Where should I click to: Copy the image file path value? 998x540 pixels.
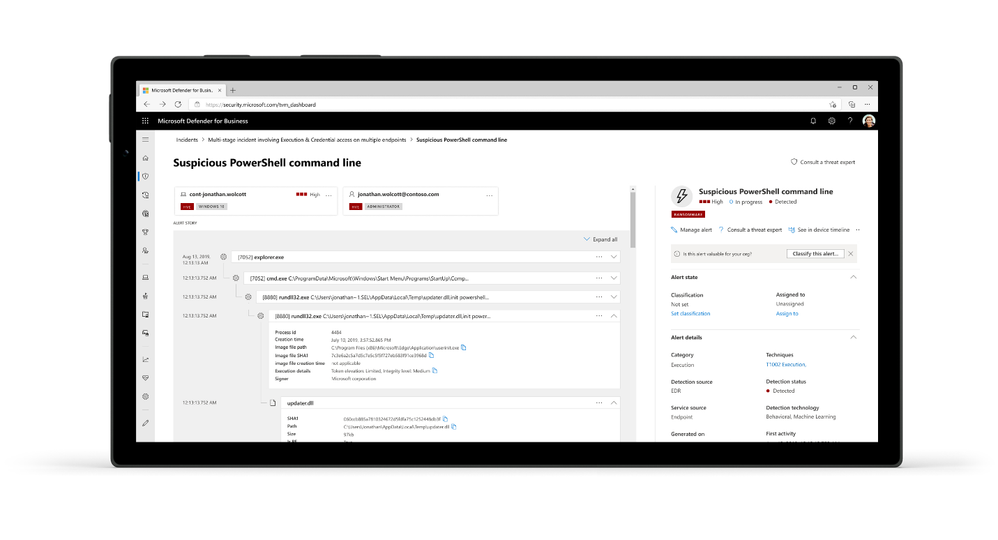tap(463, 348)
